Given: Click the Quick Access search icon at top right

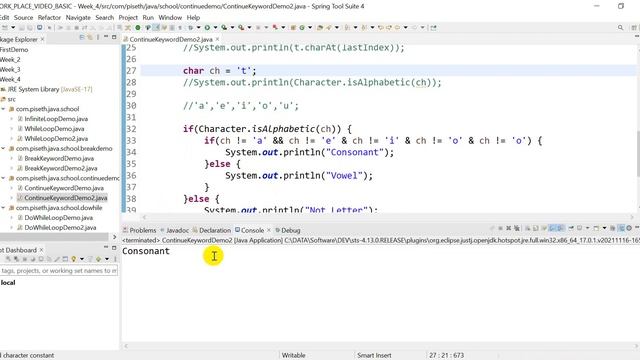Looking at the screenshot, I should pyautogui.click(x=620, y=27).
